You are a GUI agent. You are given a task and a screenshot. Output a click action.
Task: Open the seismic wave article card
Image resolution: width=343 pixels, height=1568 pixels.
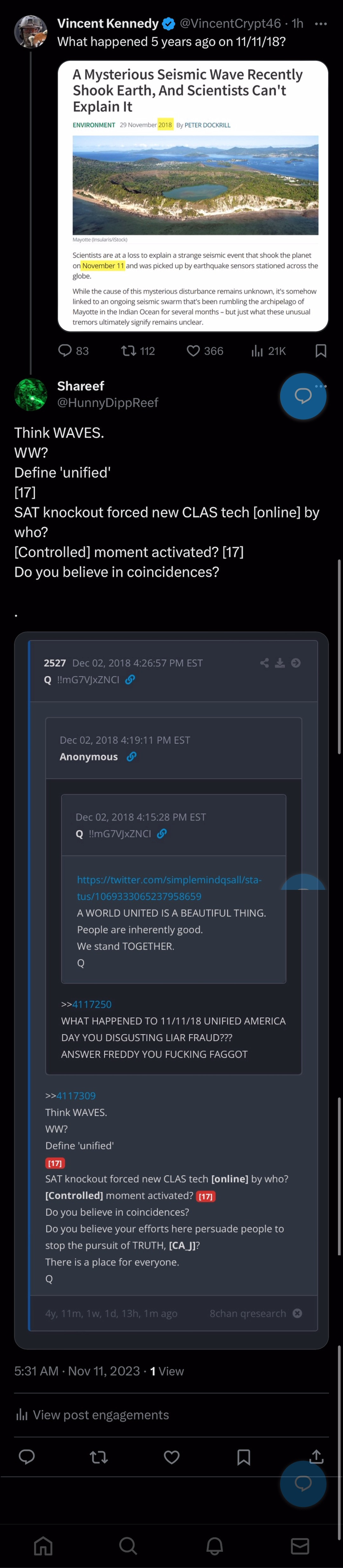(x=193, y=196)
